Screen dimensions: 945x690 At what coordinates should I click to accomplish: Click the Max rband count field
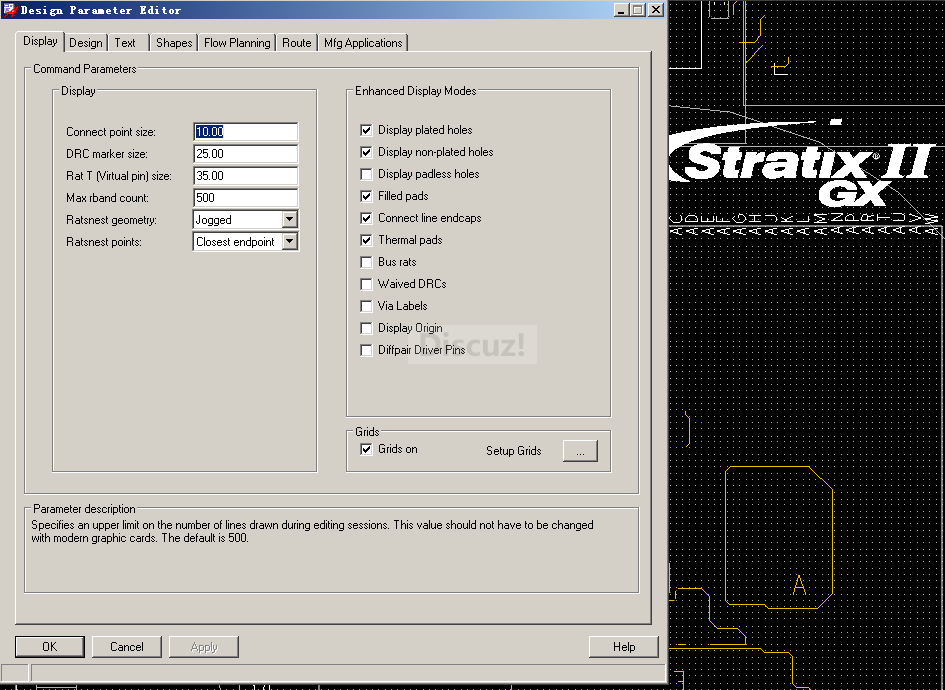pos(246,198)
